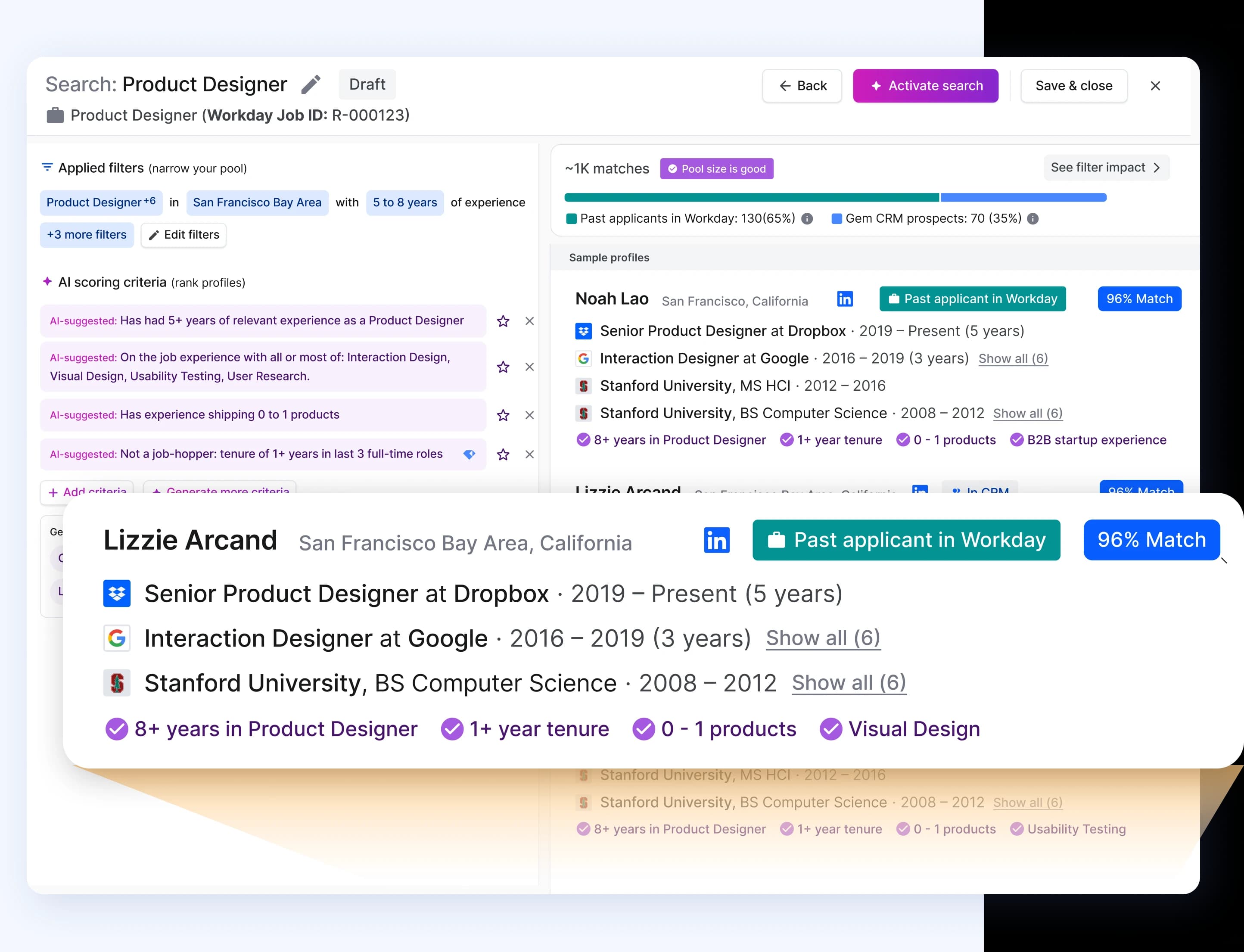Open the 5 to 8 years experience filter
Viewport: 1244px width, 952px height.
pos(404,202)
